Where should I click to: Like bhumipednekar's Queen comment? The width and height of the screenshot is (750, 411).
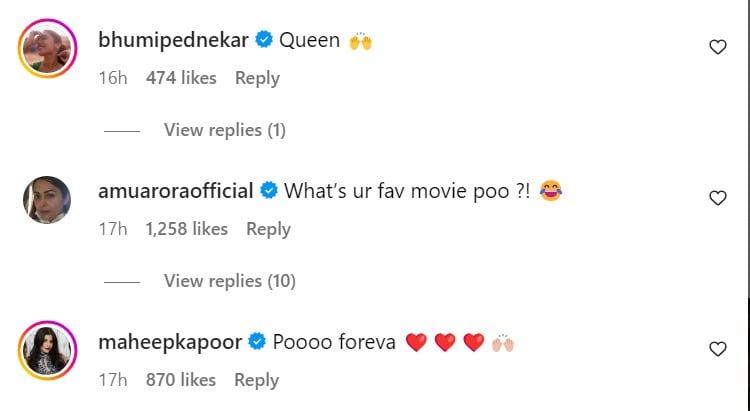[x=717, y=47]
